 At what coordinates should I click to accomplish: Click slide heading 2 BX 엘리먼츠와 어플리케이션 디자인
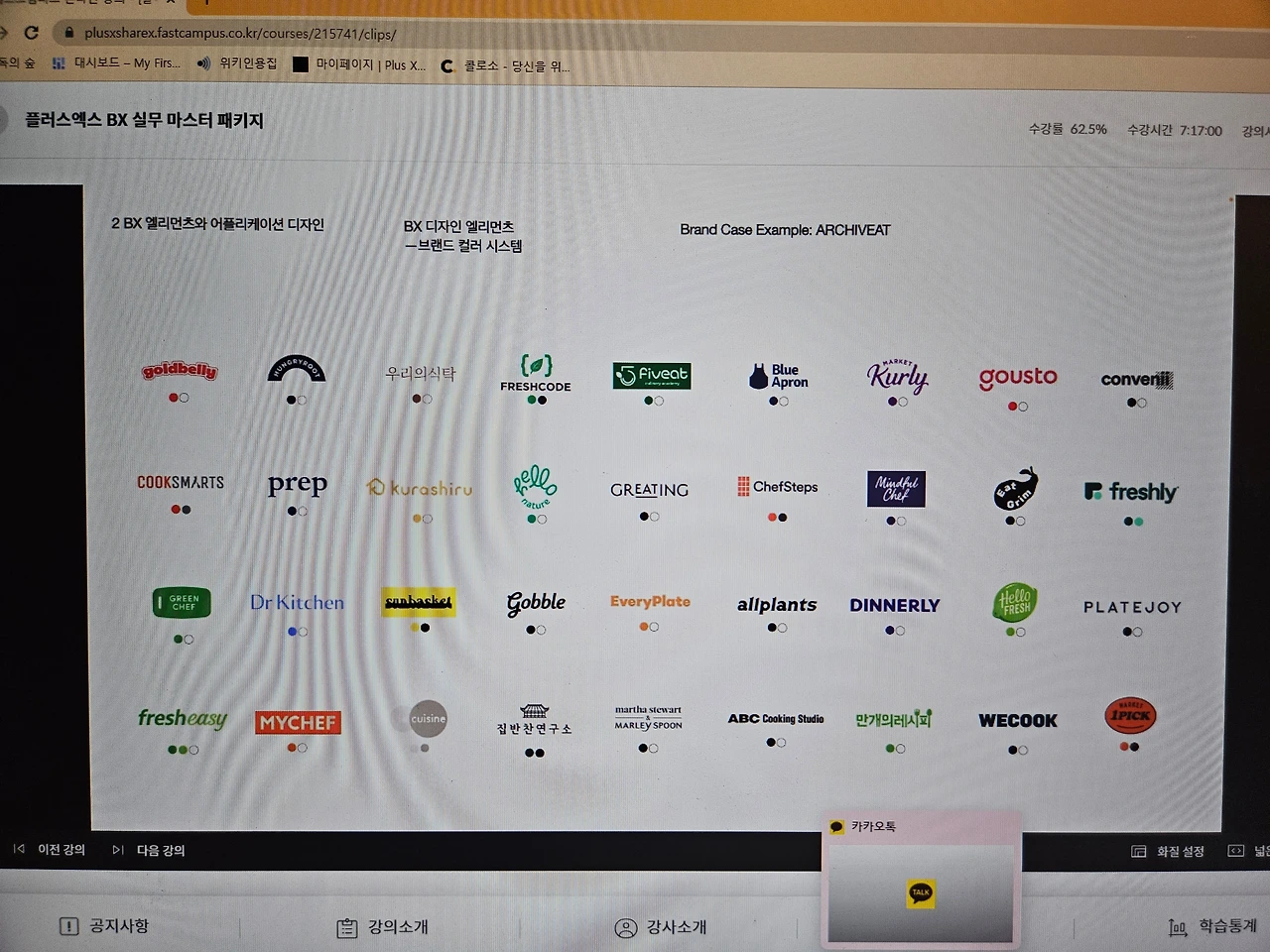pyautogui.click(x=217, y=224)
